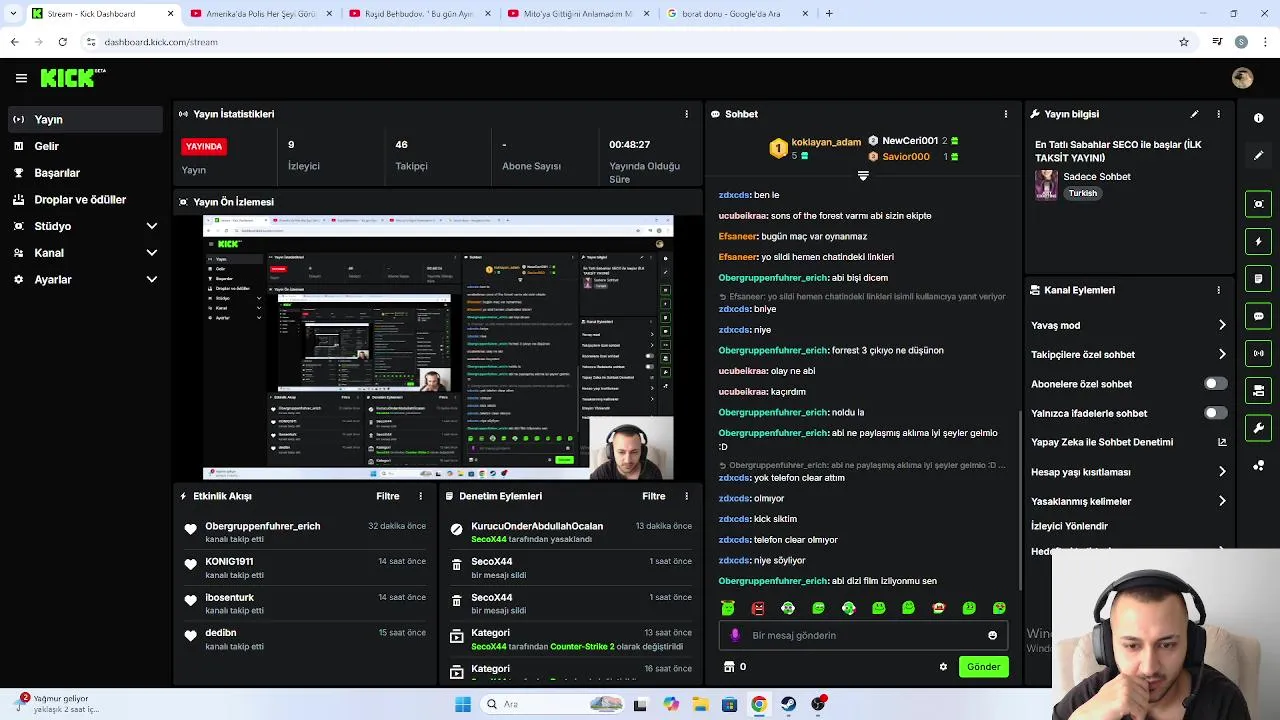1280x720 pixels.
Task: Collapse the chat leaderboard arrow
Action: [x=863, y=176]
